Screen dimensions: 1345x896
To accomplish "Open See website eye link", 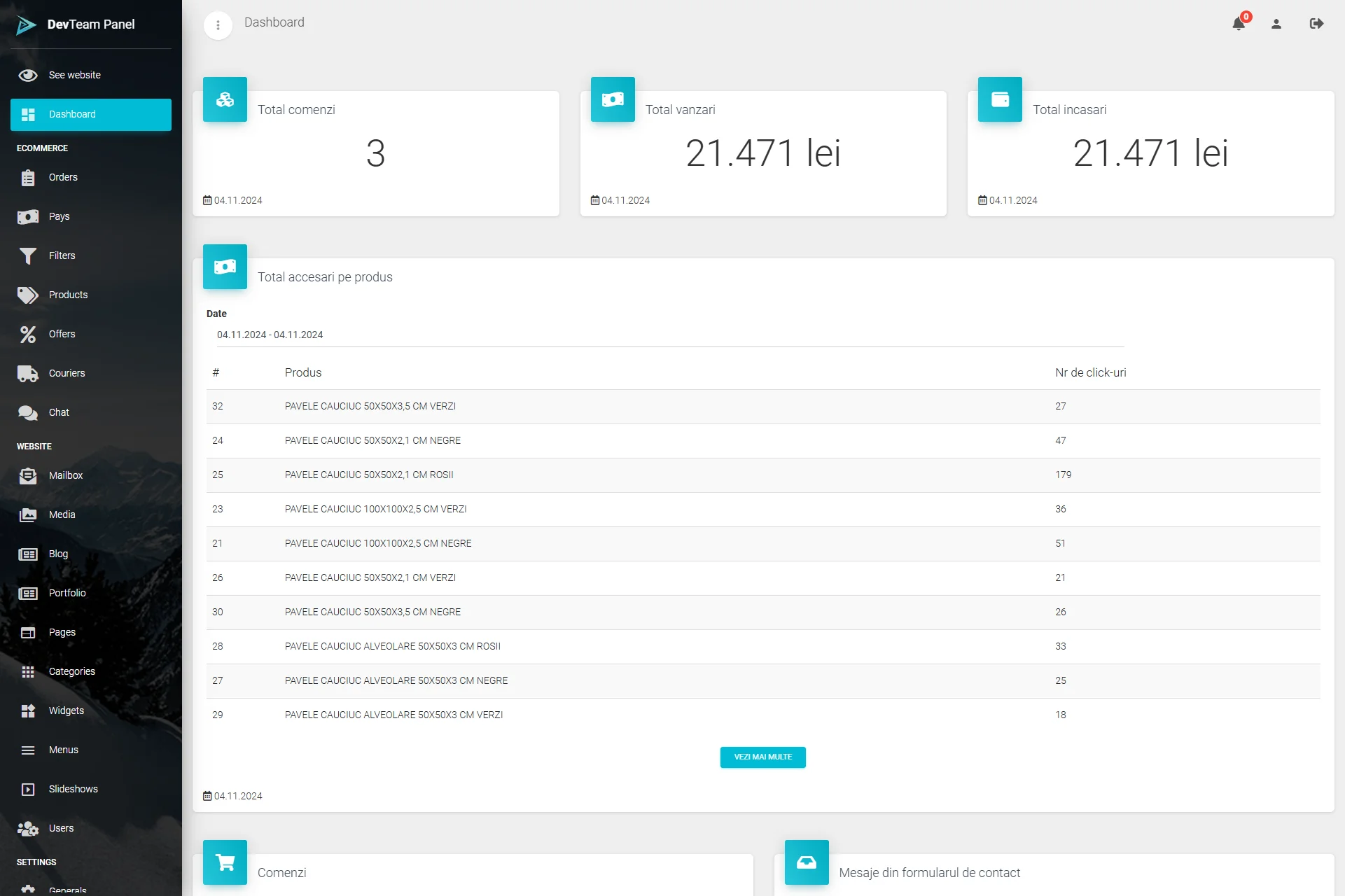I will [x=74, y=75].
